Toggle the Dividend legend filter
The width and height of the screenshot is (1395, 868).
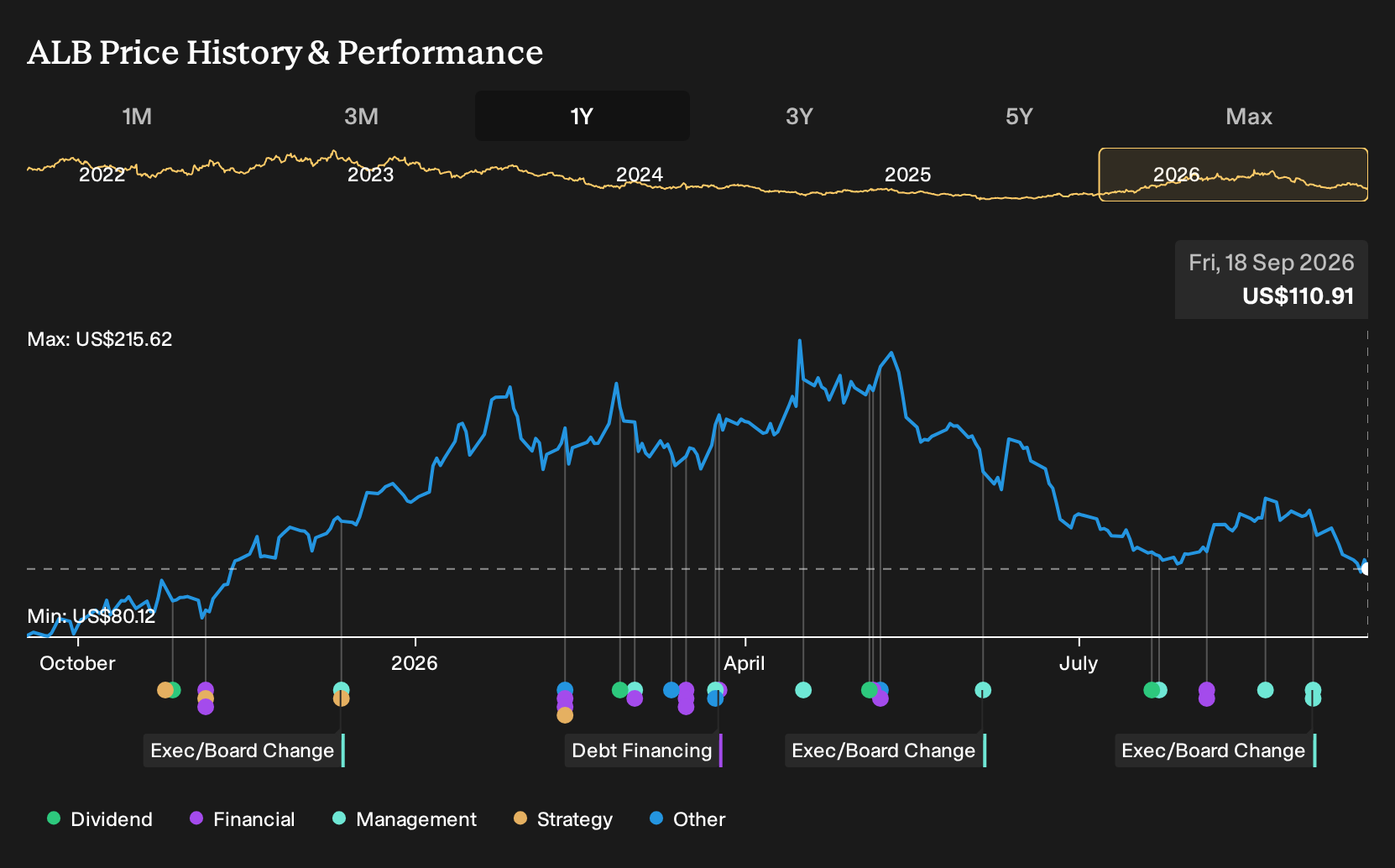(x=100, y=819)
